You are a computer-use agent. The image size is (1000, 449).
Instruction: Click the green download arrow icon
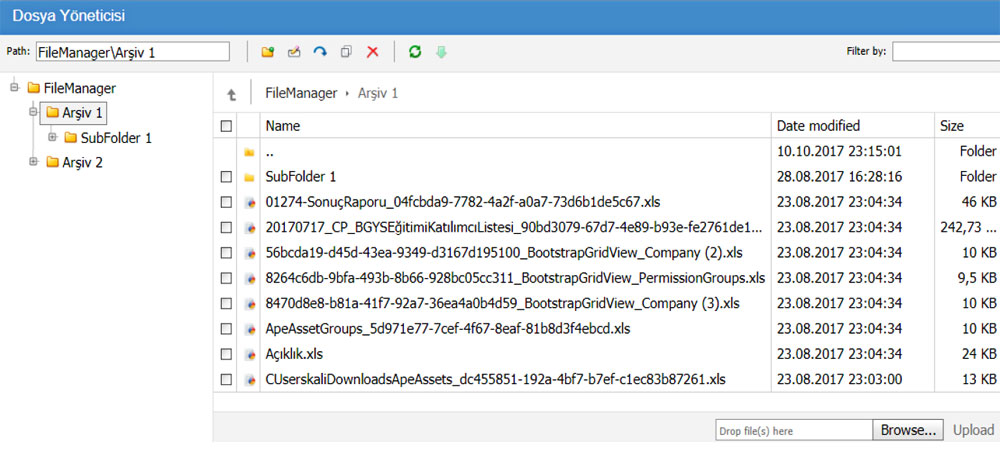pos(441,52)
